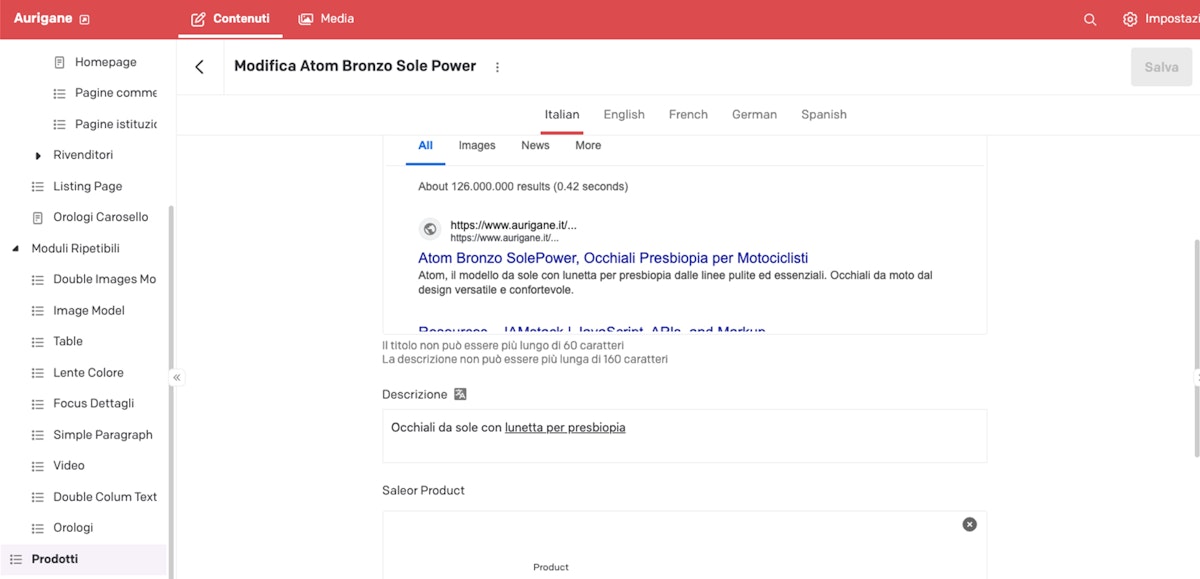The image size is (1200, 579).
Task: Collapse the Moduli Ripetibili section
Action: (15, 248)
